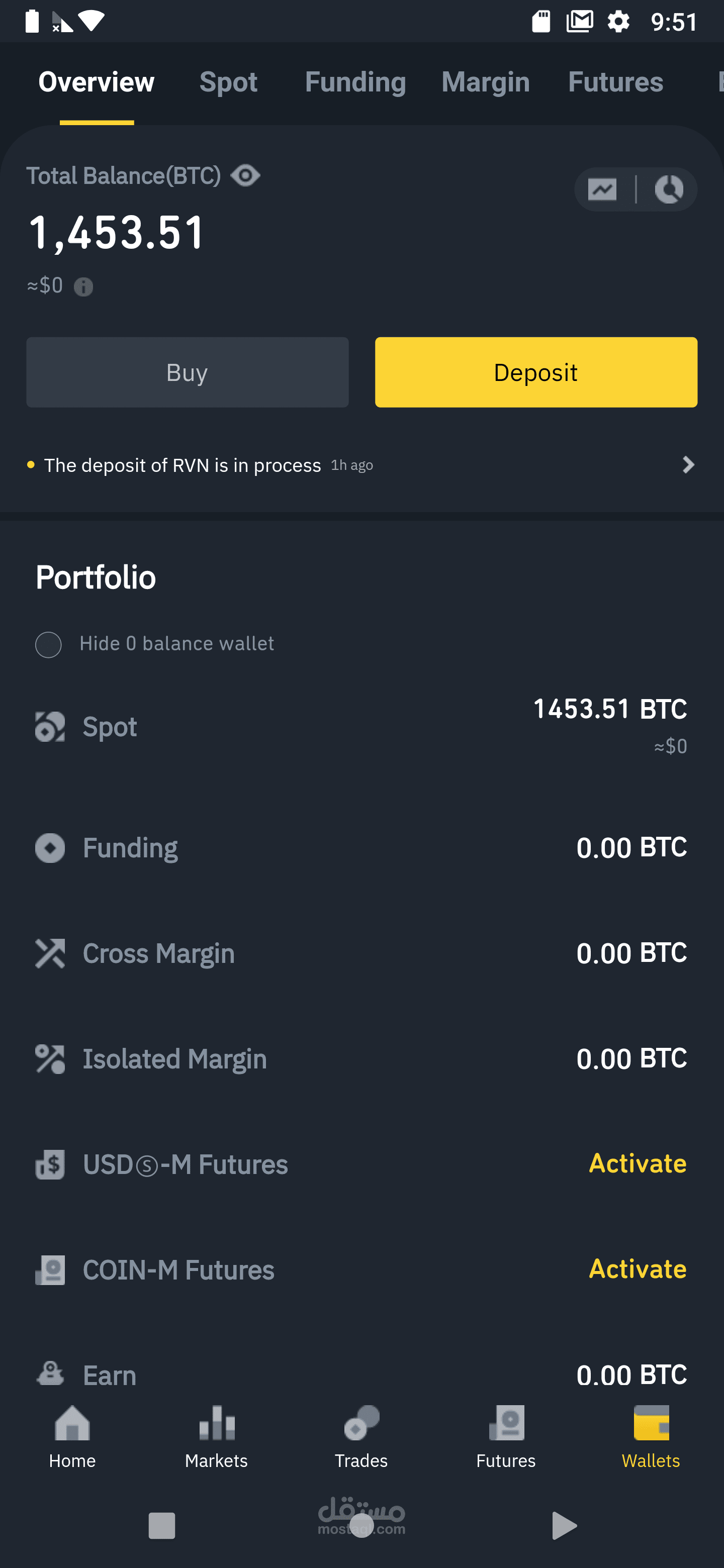Switch to the Funding tab
Viewport: 724px width, 1568px height.
355,82
